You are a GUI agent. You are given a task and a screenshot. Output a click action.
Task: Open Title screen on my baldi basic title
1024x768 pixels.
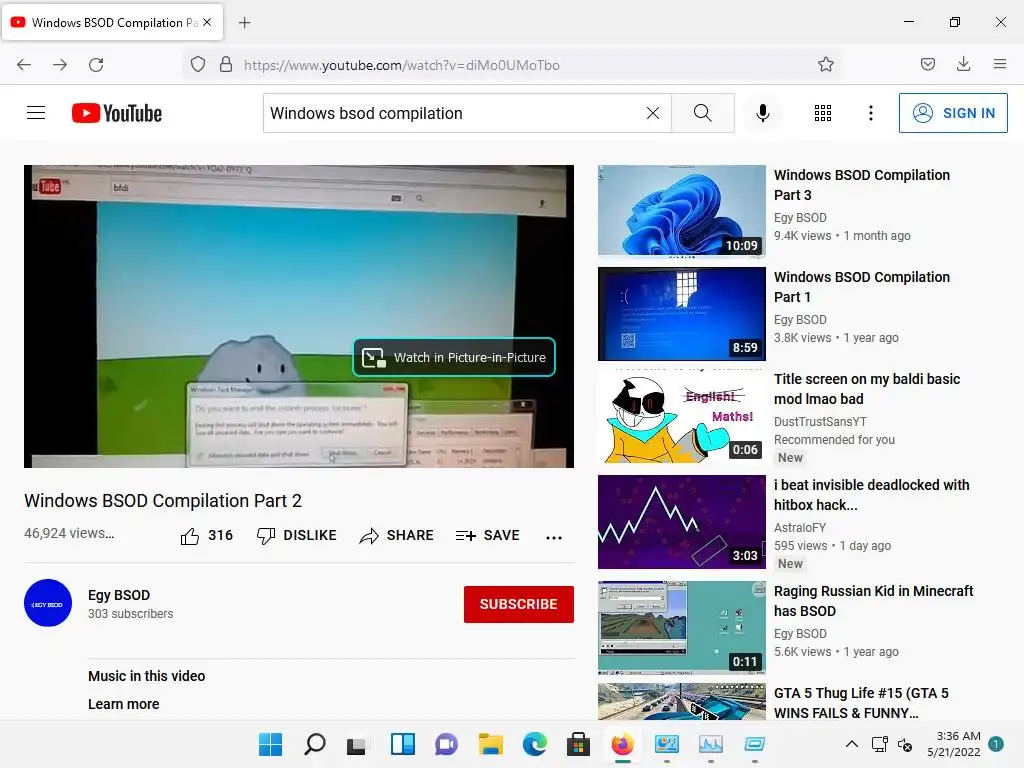[x=867, y=389]
